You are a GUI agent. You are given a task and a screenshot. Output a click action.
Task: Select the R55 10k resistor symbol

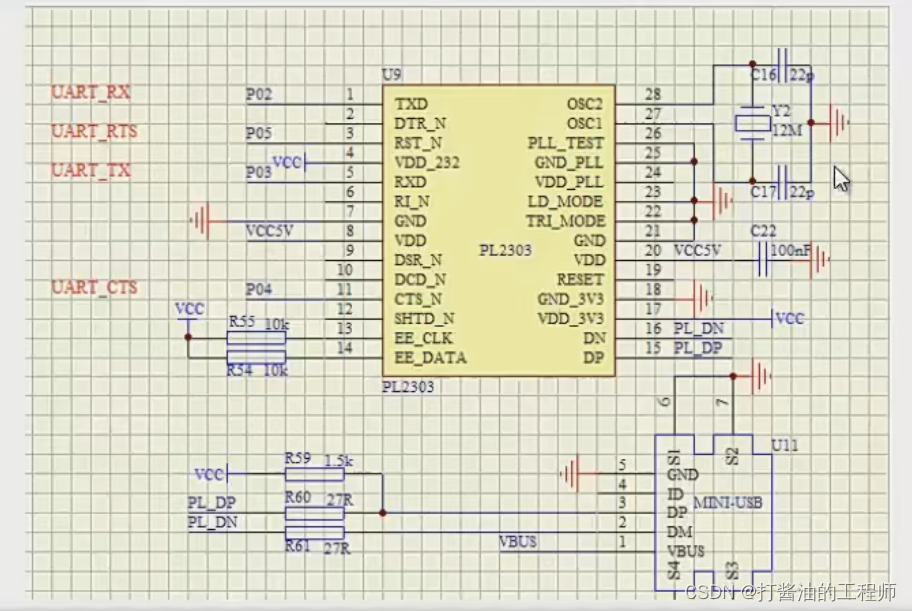[256, 338]
